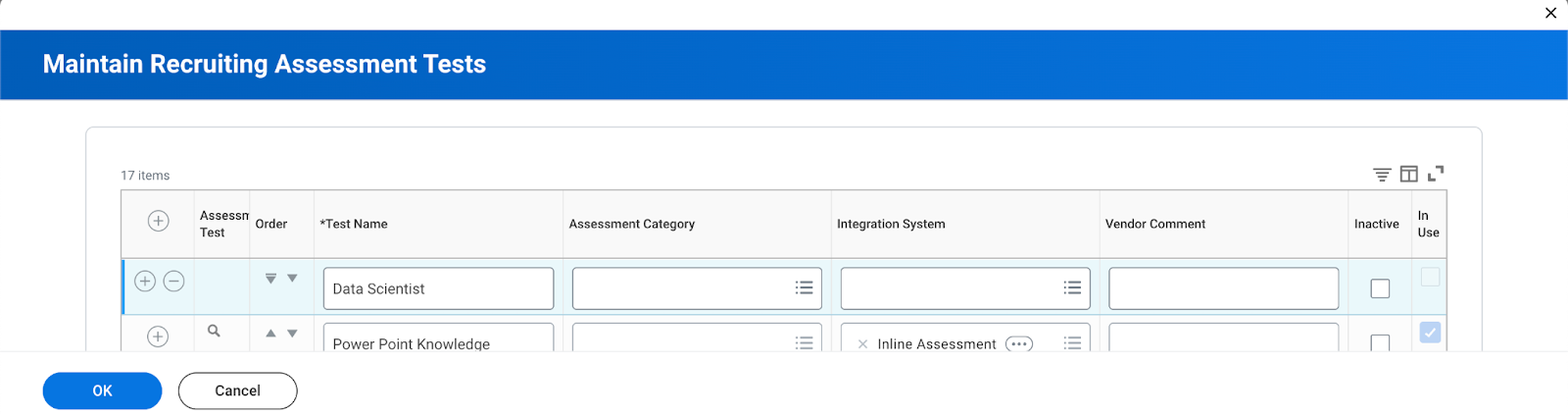Open related actions for Inline Assessment
Viewport: 1568px width, 415px height.
(1019, 343)
